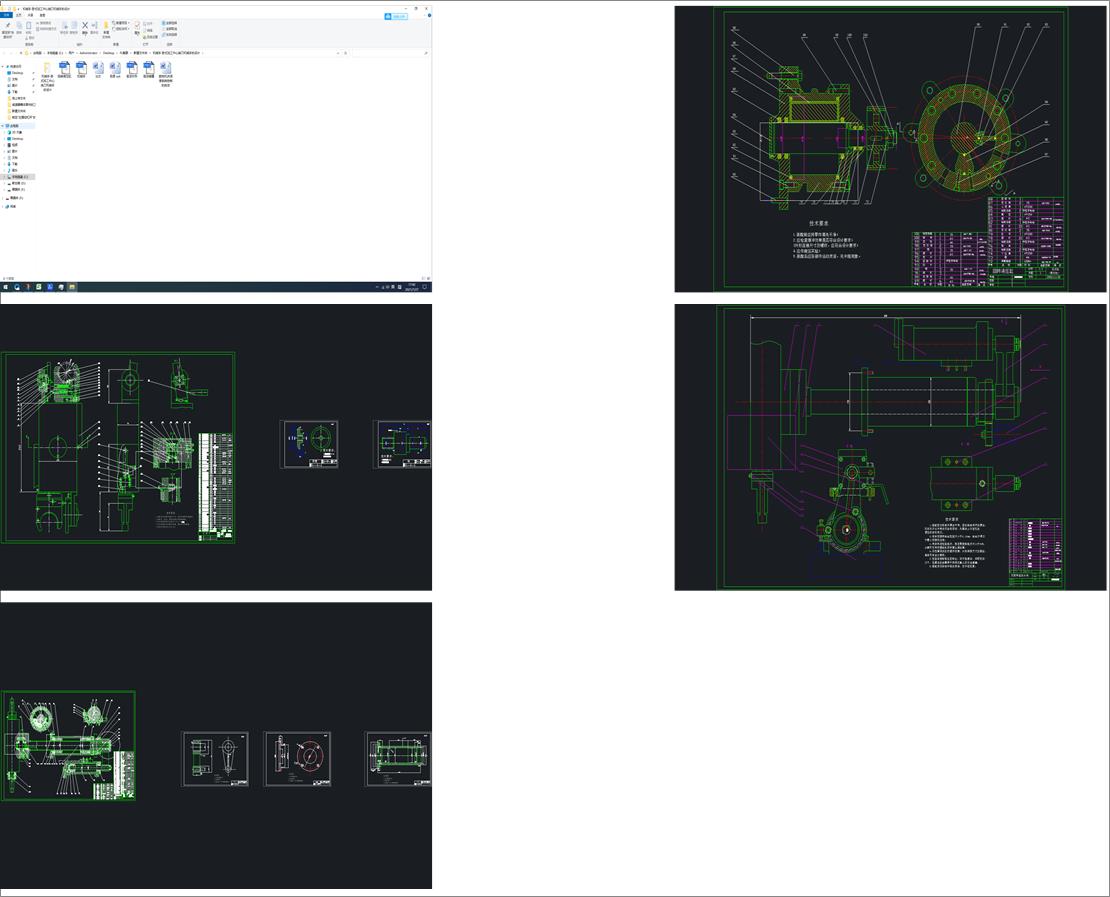Create a new folder via ribbon icon
The height and width of the screenshot is (897, 1110).
coord(106,27)
